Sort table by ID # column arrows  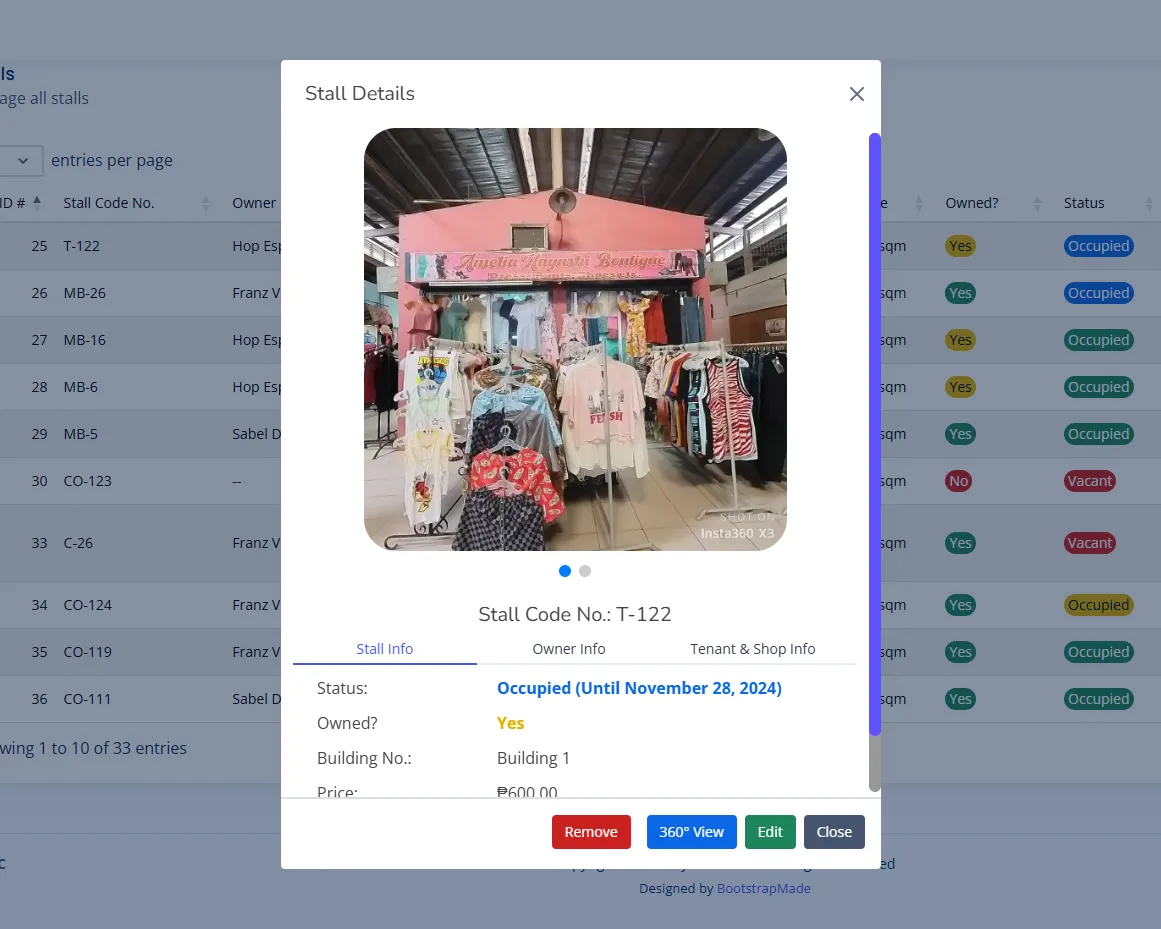tap(37, 203)
